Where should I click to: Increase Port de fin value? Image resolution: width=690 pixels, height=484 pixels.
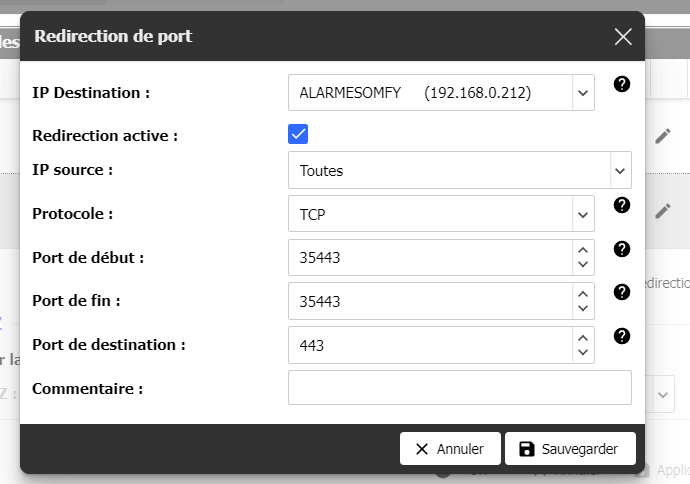tap(582, 294)
